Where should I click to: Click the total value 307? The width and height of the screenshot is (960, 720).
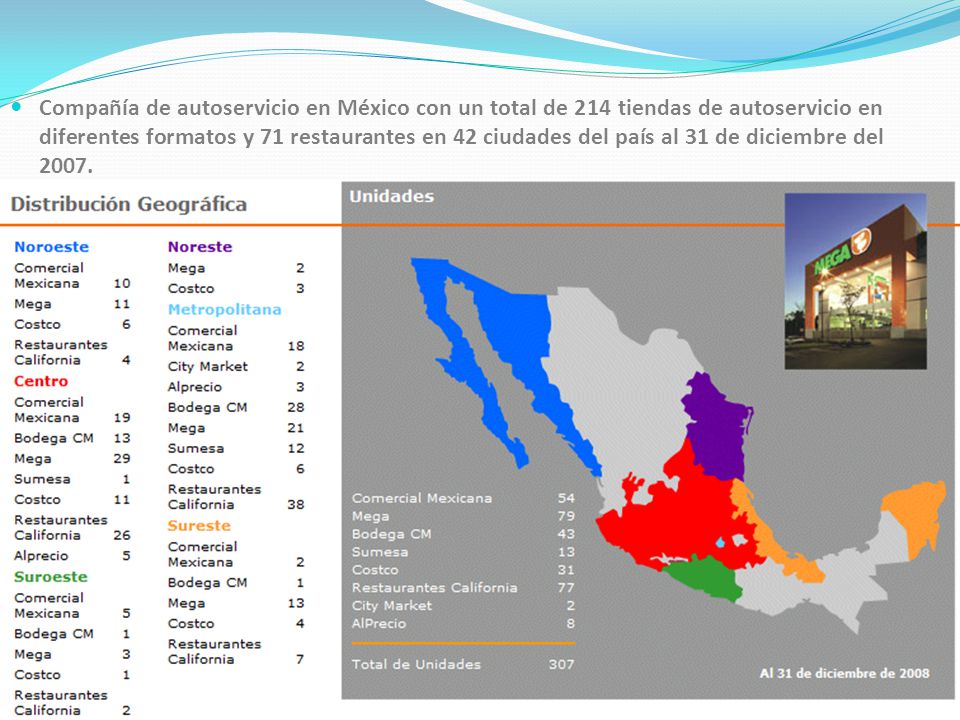(x=561, y=664)
